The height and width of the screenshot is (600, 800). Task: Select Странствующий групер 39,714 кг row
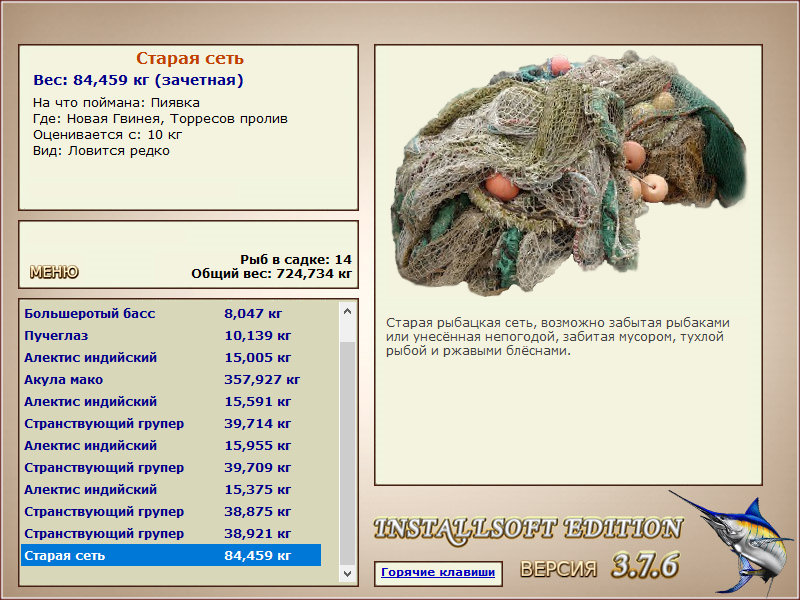(171, 423)
